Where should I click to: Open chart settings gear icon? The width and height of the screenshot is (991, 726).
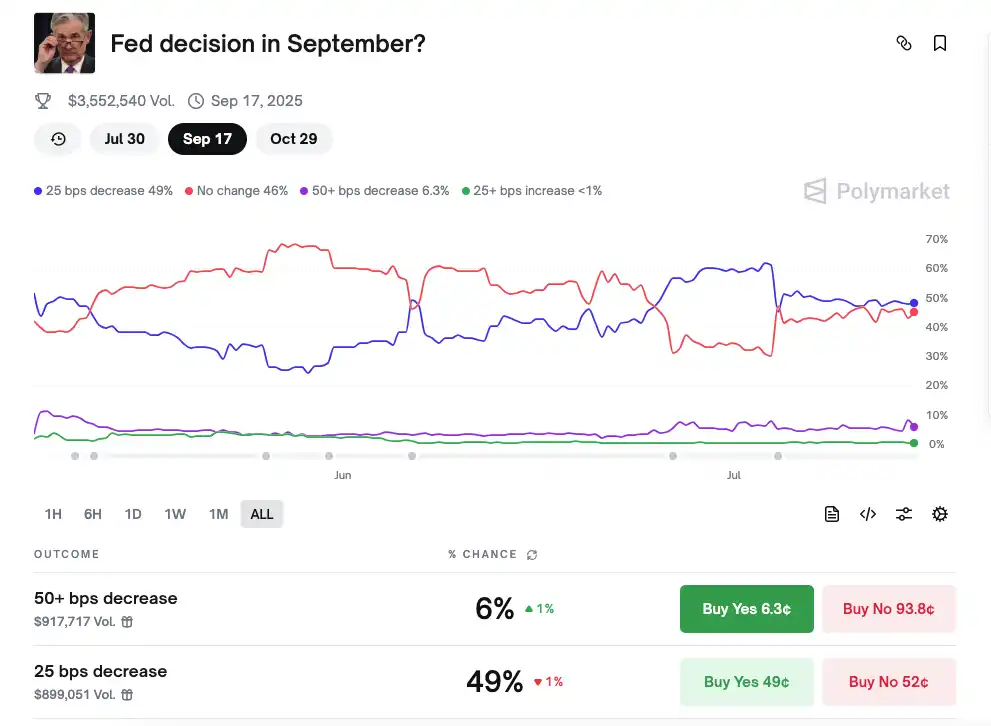pyautogui.click(x=940, y=514)
